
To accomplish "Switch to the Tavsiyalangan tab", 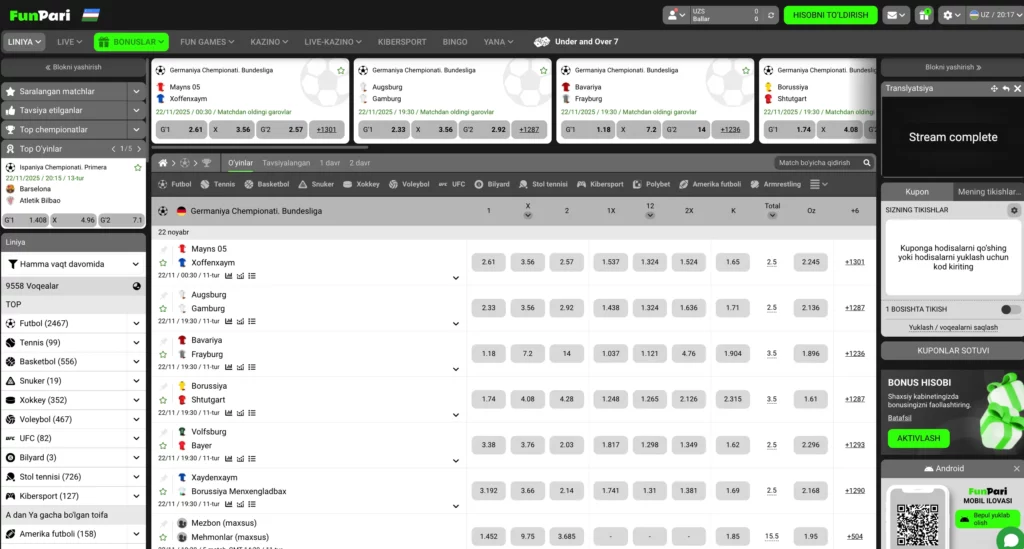I will point(285,162).
